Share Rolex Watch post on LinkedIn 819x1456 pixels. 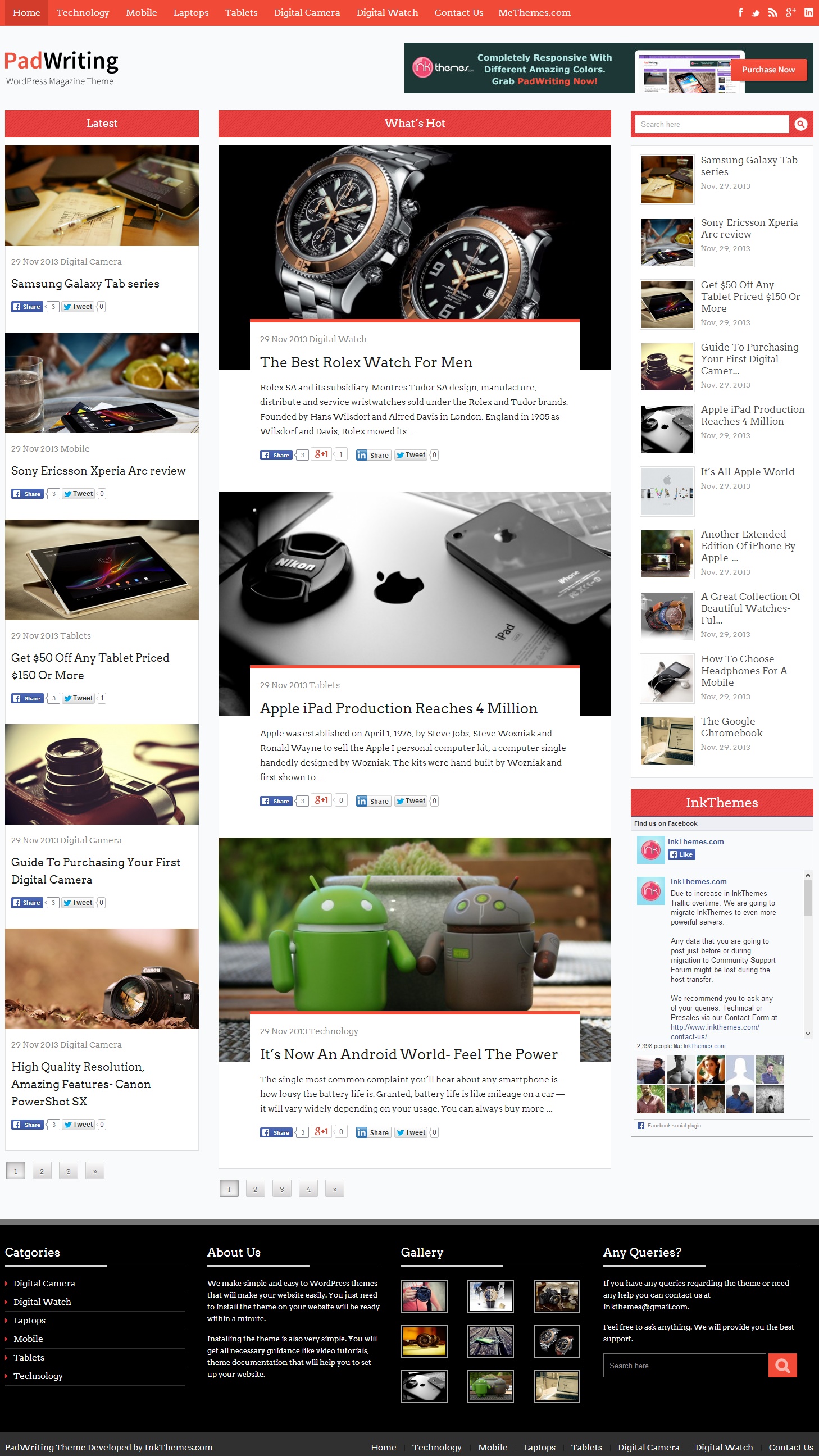pyautogui.click(x=373, y=455)
